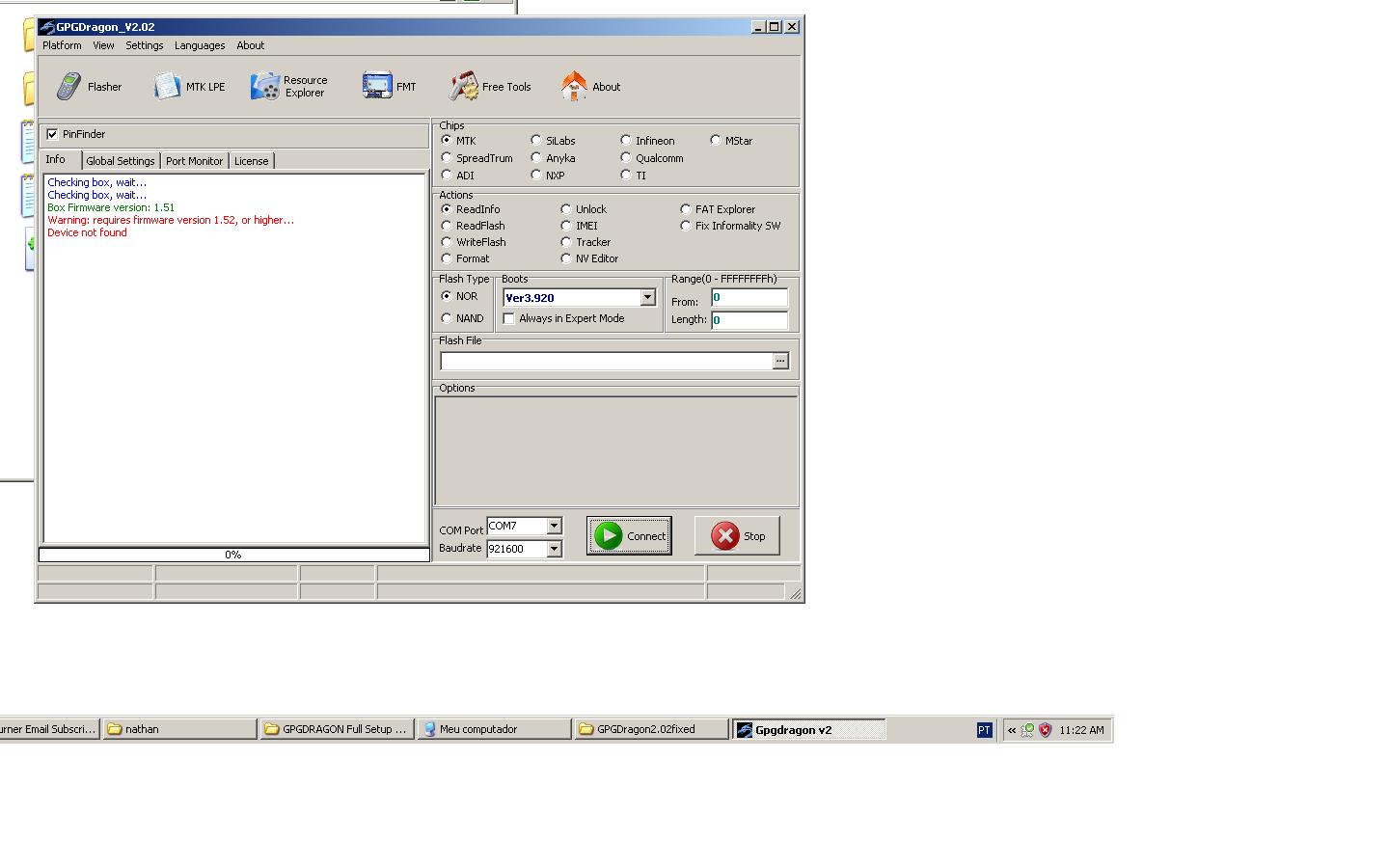Viewport: 1389px width, 868px height.
Task: Open nathan folder taskbar button
Action: (180, 730)
